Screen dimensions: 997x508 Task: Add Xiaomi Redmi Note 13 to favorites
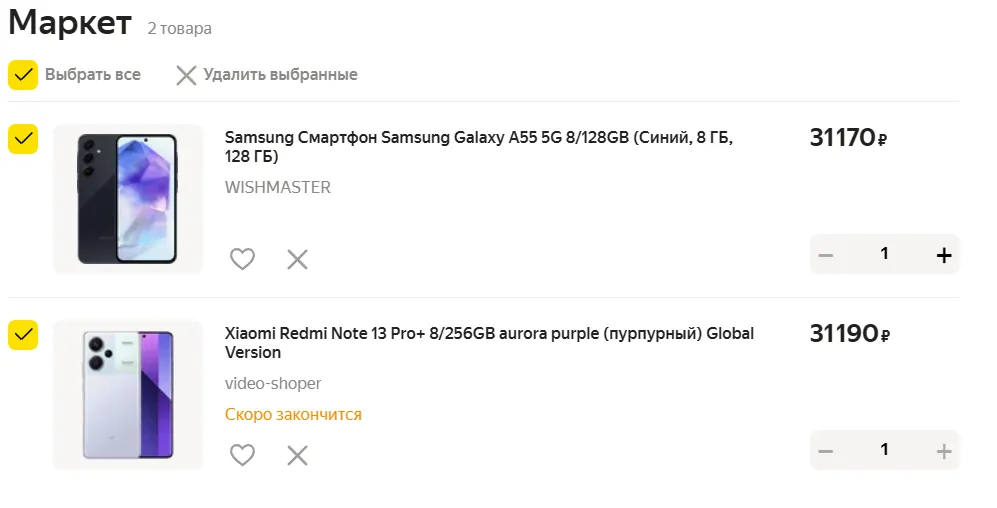pos(242,455)
